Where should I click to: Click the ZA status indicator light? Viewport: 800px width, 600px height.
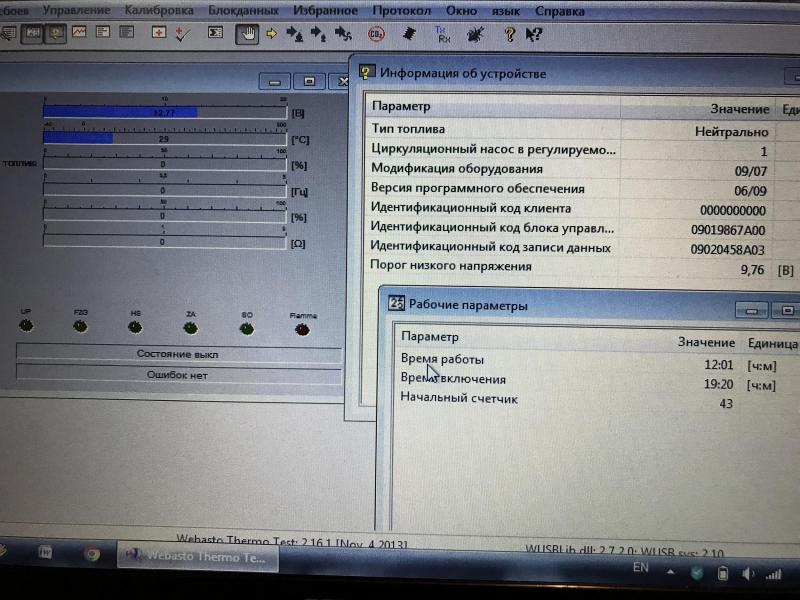point(190,327)
